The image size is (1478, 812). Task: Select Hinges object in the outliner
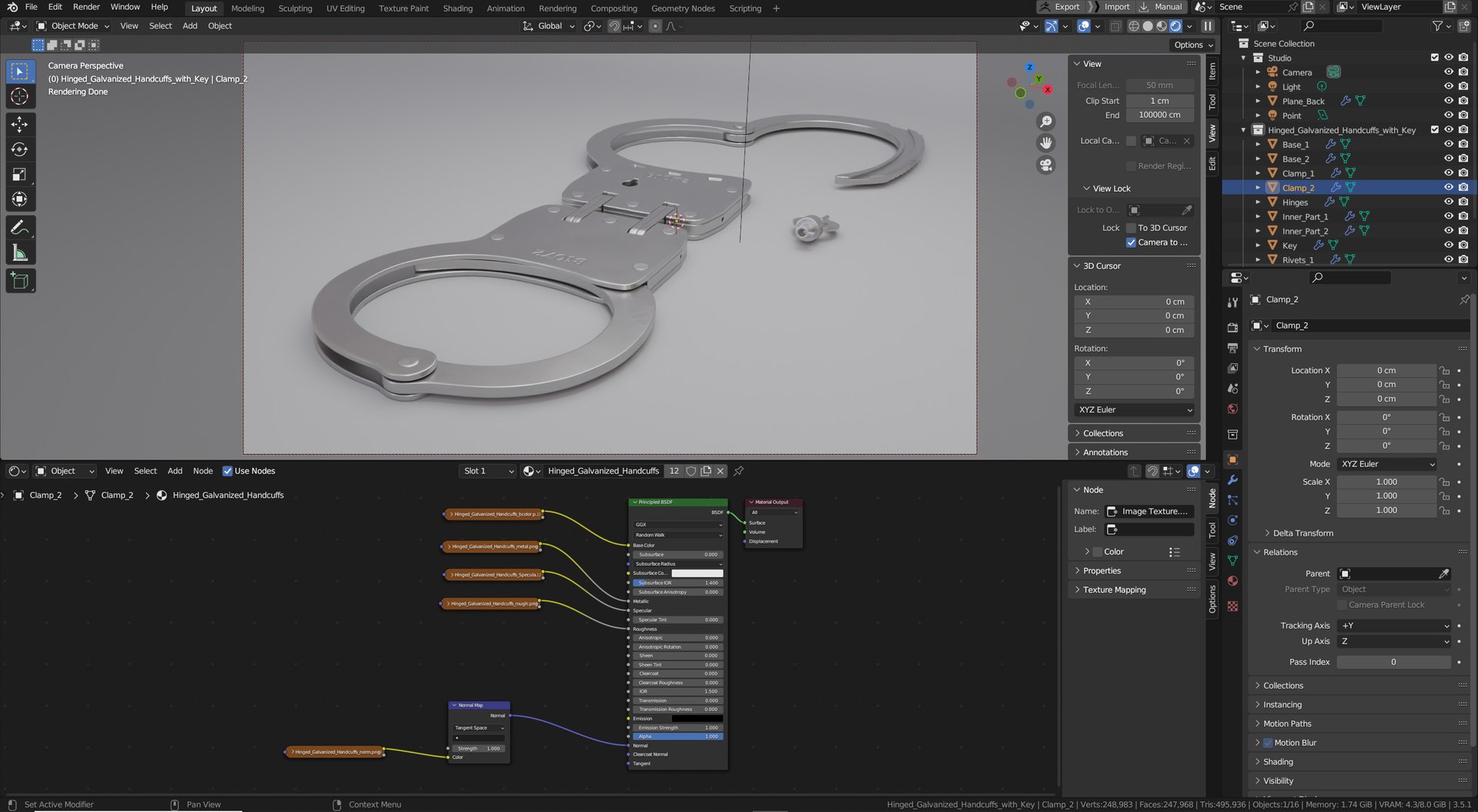tap(1295, 202)
